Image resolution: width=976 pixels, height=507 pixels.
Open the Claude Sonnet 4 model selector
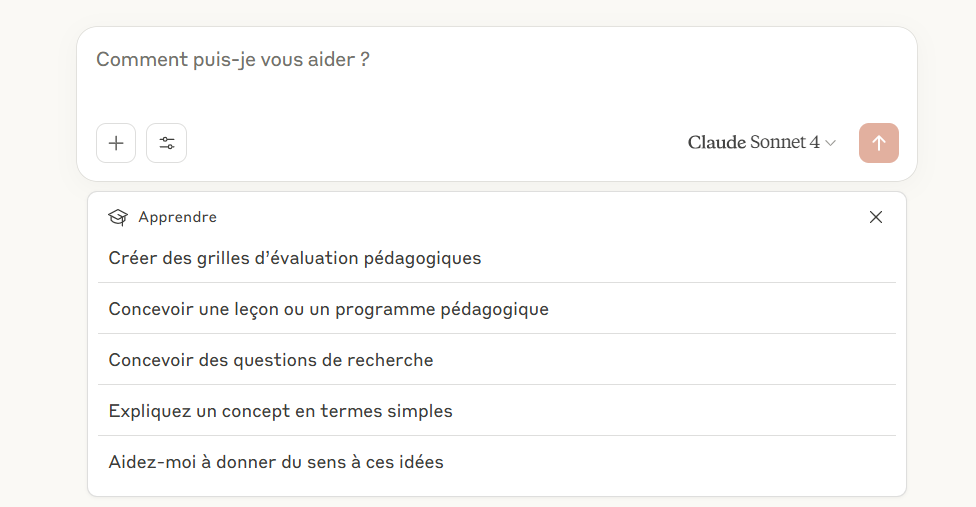coord(761,143)
